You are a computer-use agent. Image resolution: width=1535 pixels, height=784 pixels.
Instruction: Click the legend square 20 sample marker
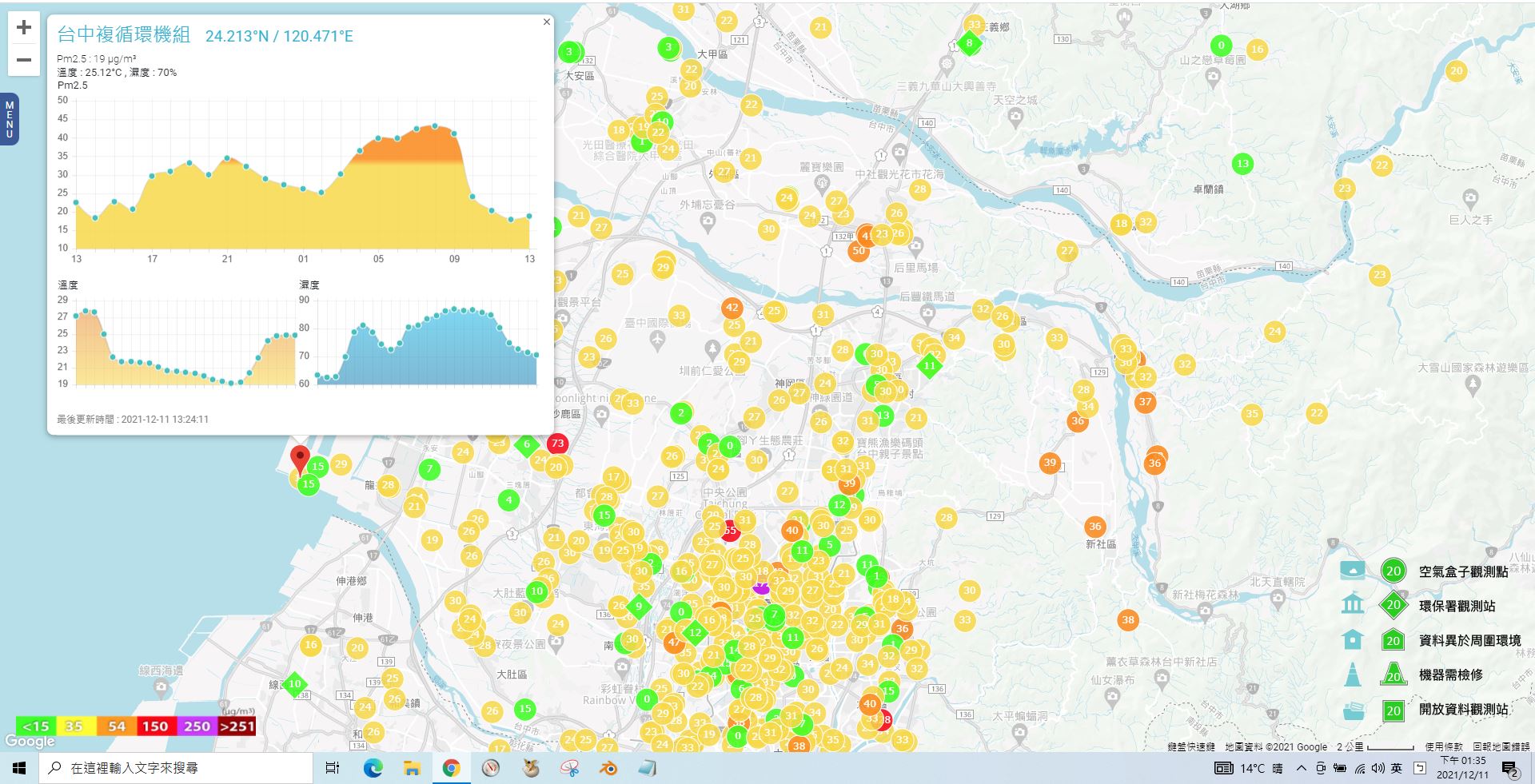pyautogui.click(x=1393, y=710)
